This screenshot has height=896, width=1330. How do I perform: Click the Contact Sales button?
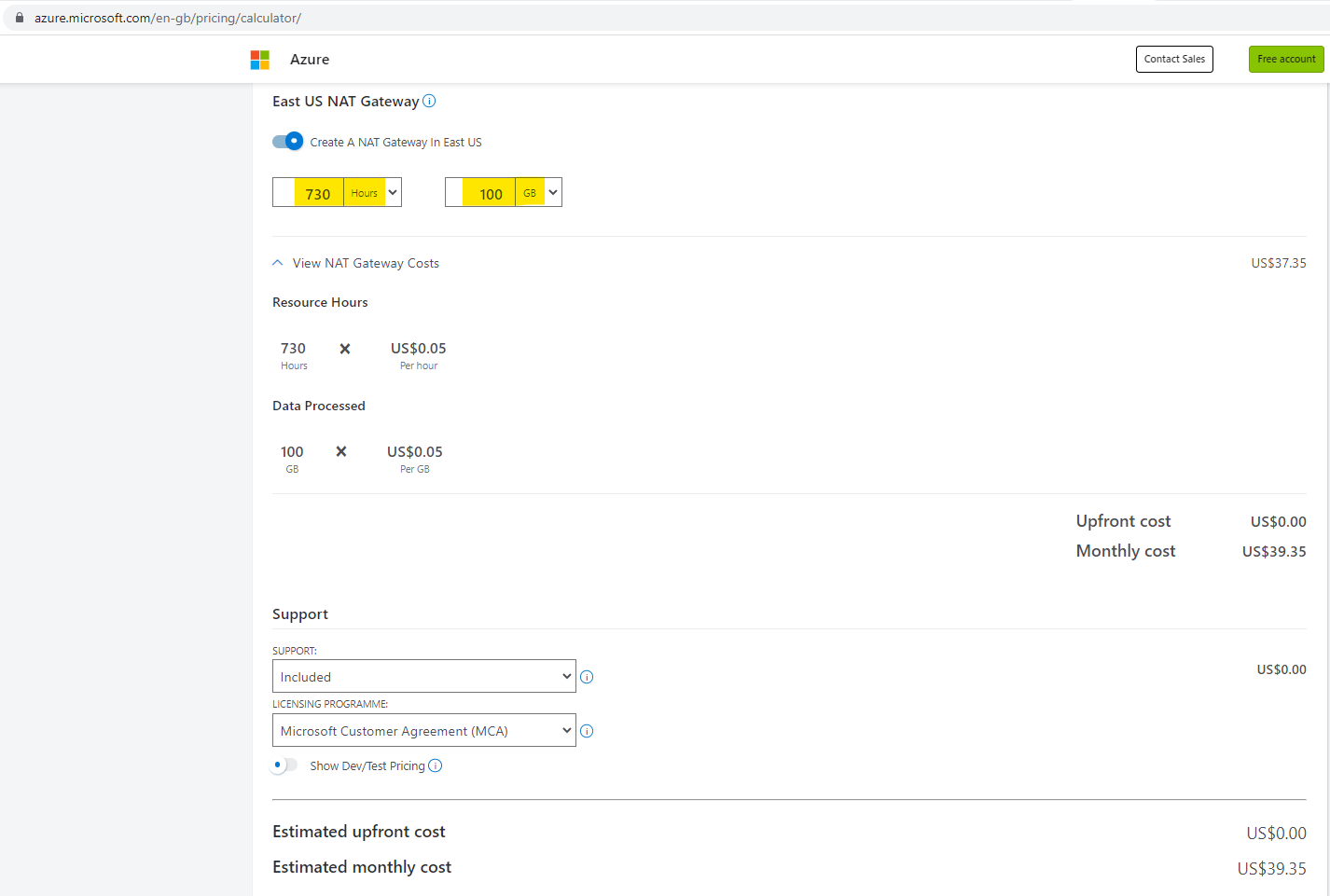tap(1174, 59)
